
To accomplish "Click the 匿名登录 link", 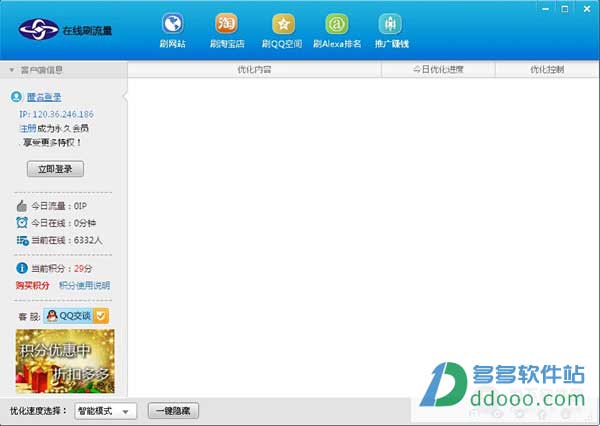I will (44, 97).
